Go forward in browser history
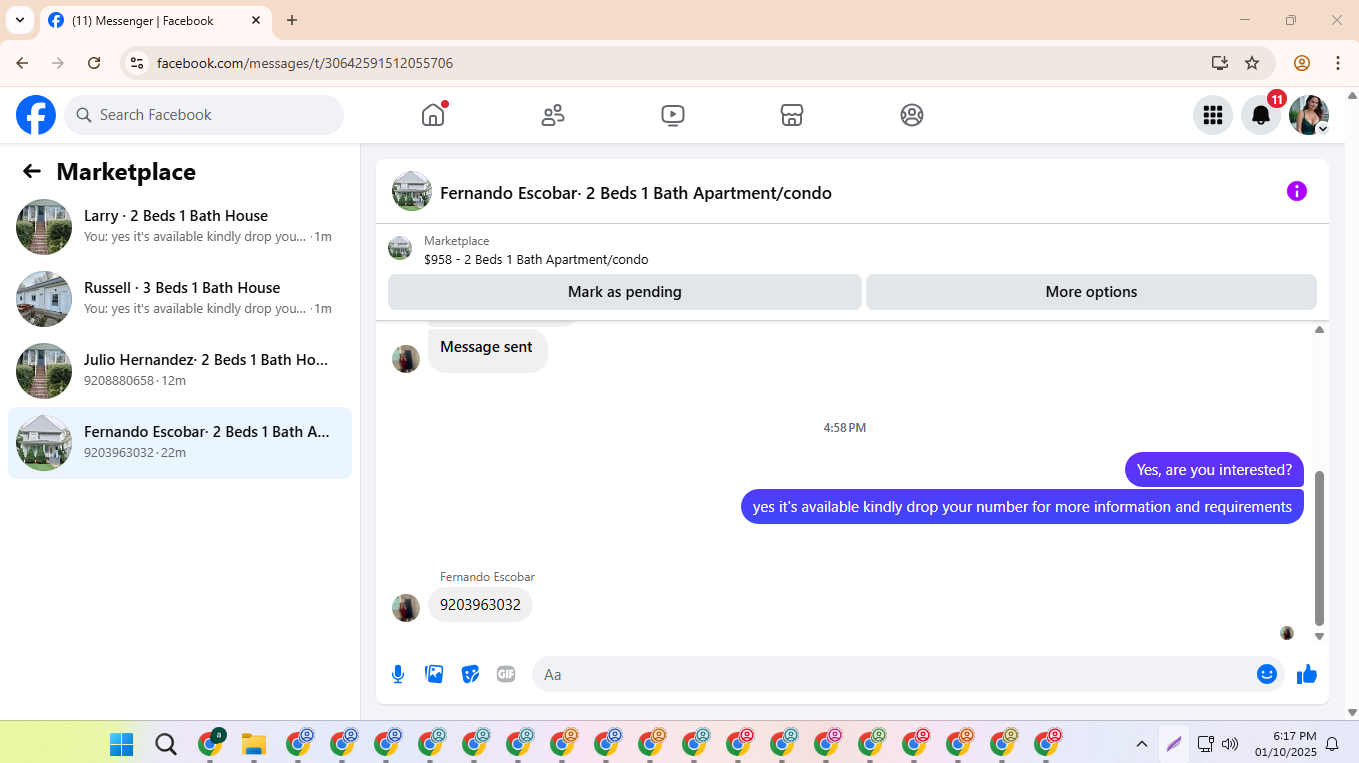This screenshot has width=1359, height=763. (58, 63)
